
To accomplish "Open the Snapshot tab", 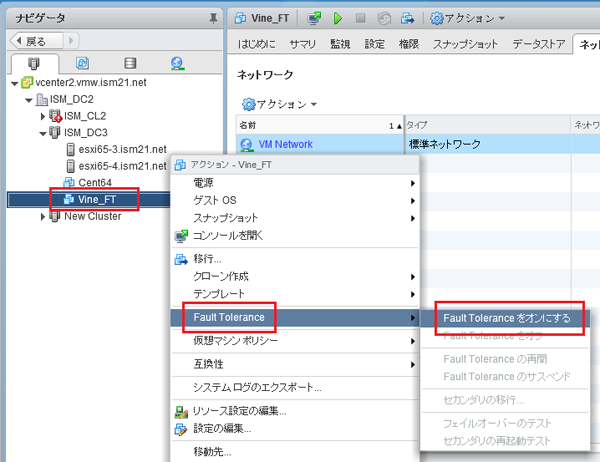I will (x=469, y=45).
